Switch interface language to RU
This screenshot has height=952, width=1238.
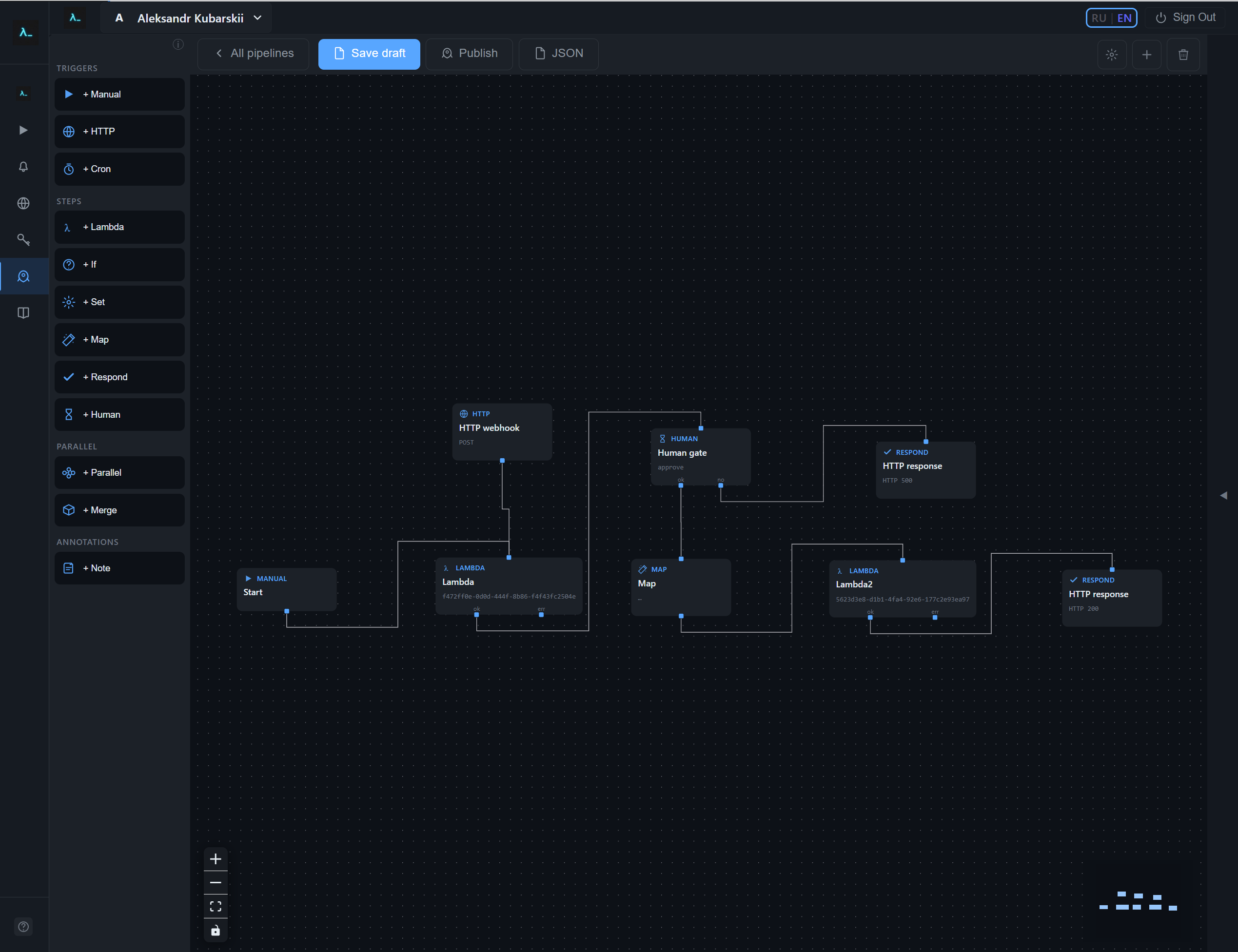[1099, 18]
